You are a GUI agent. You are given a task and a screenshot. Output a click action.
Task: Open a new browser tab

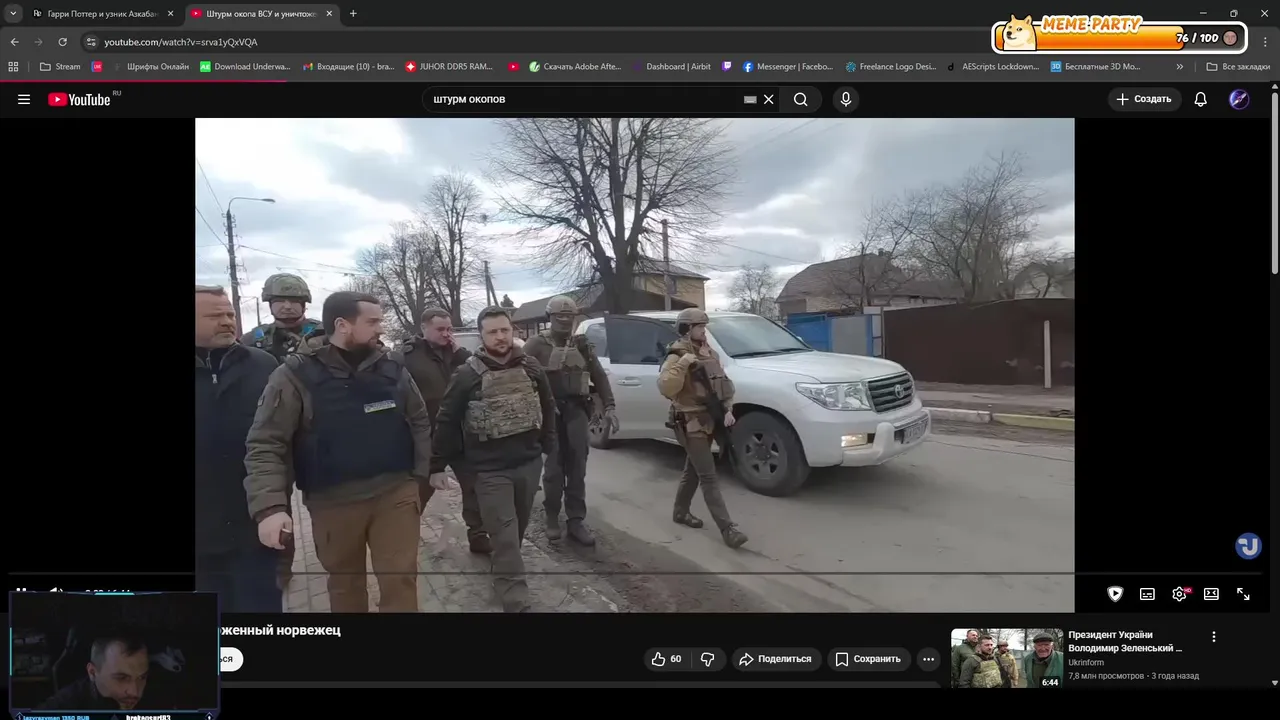353,14
